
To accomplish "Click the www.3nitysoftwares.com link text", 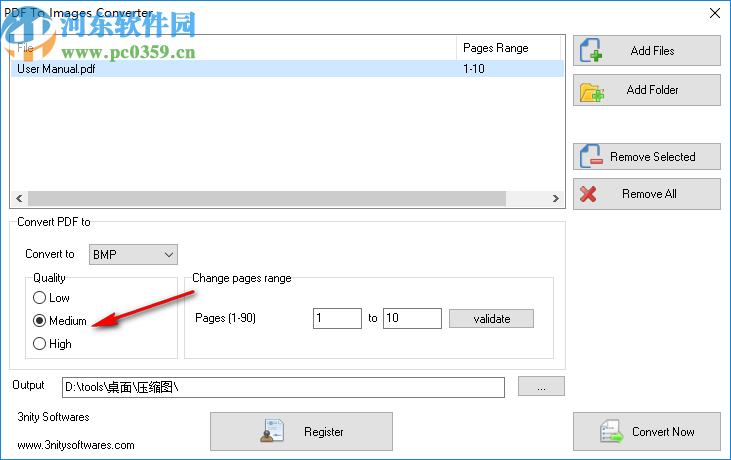I will click(x=76, y=445).
